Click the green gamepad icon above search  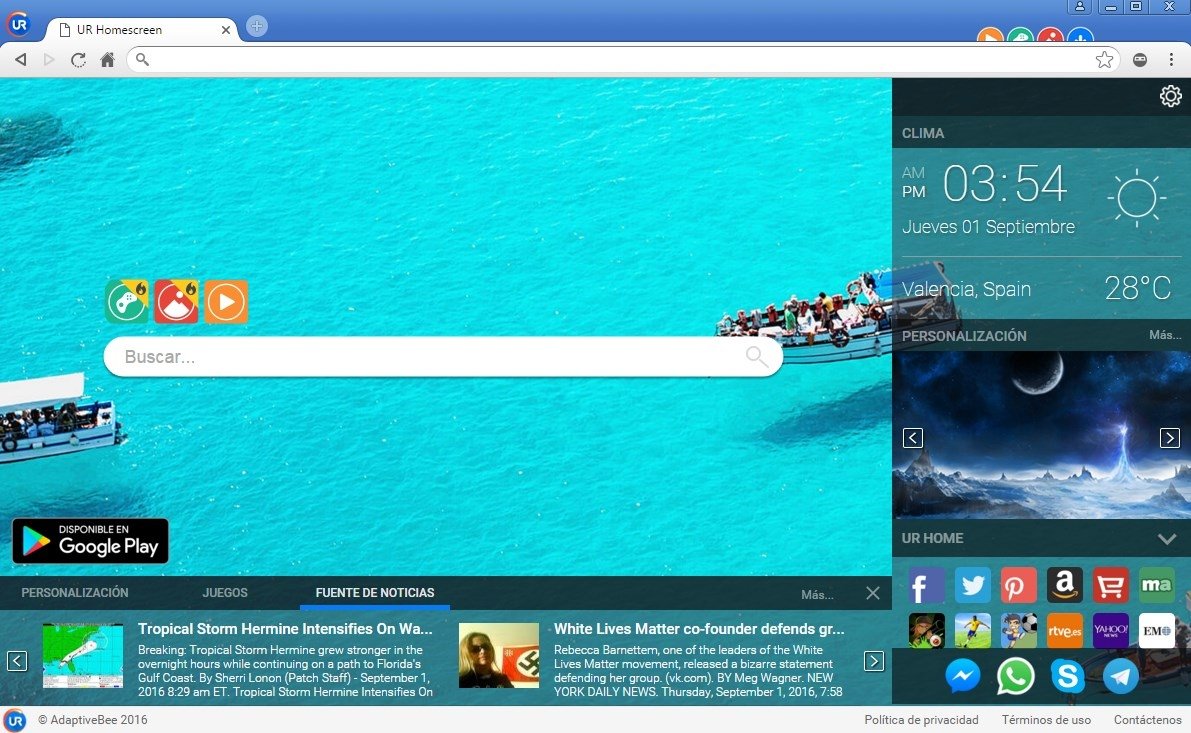point(128,302)
